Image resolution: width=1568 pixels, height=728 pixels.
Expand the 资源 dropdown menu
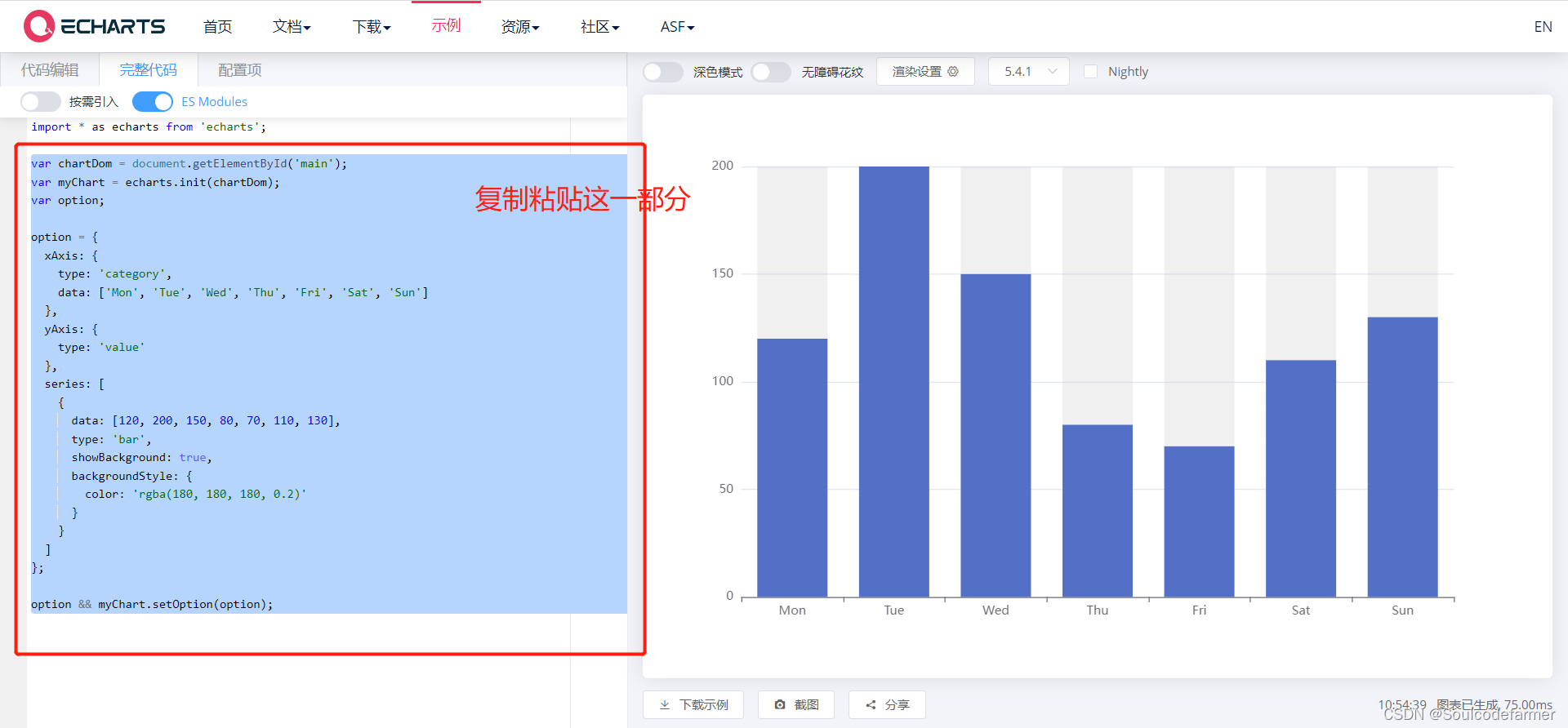[x=520, y=27]
